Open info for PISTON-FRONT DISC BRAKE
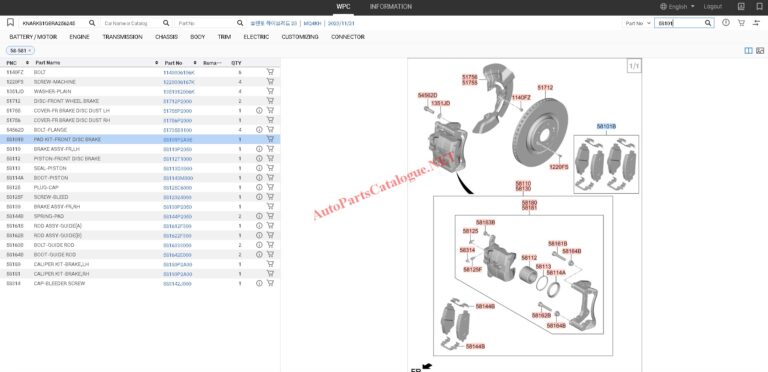The height and width of the screenshot is (372, 768). [259, 159]
